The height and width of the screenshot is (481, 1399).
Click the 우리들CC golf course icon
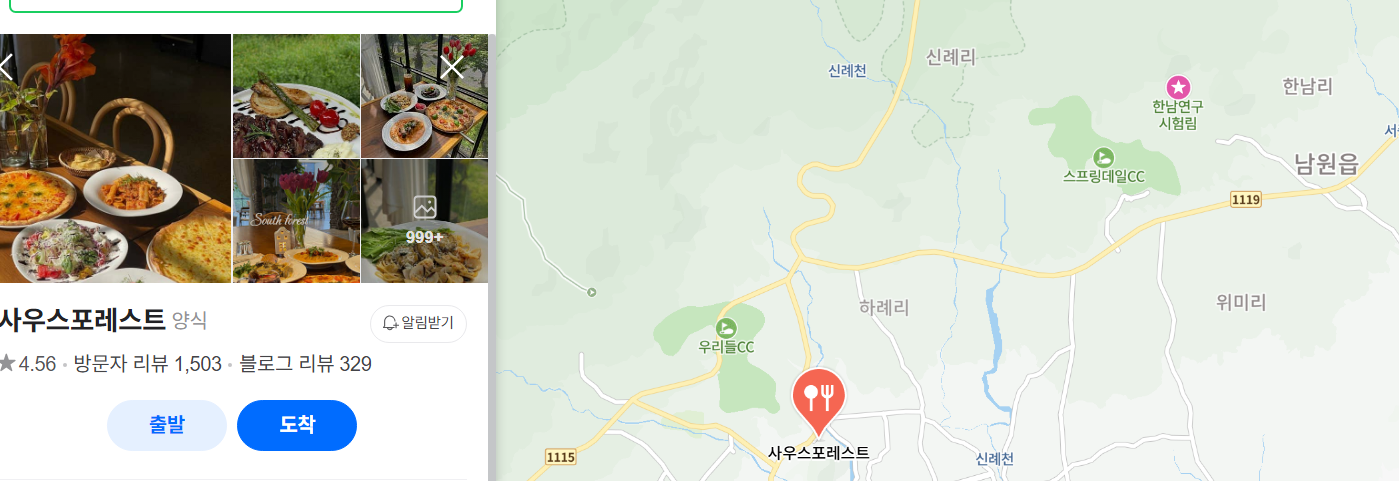coord(726,327)
